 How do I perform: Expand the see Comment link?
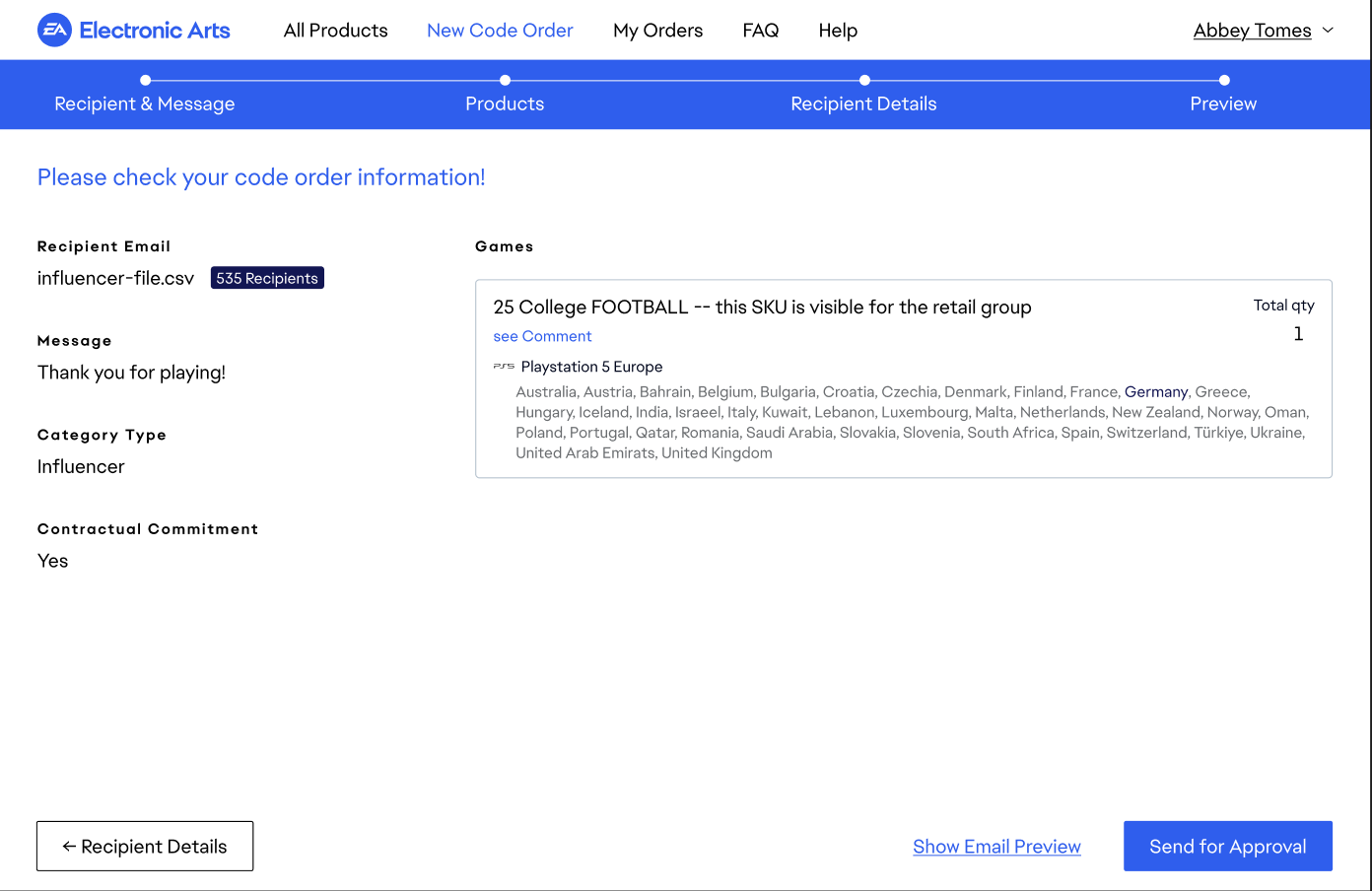(x=542, y=336)
